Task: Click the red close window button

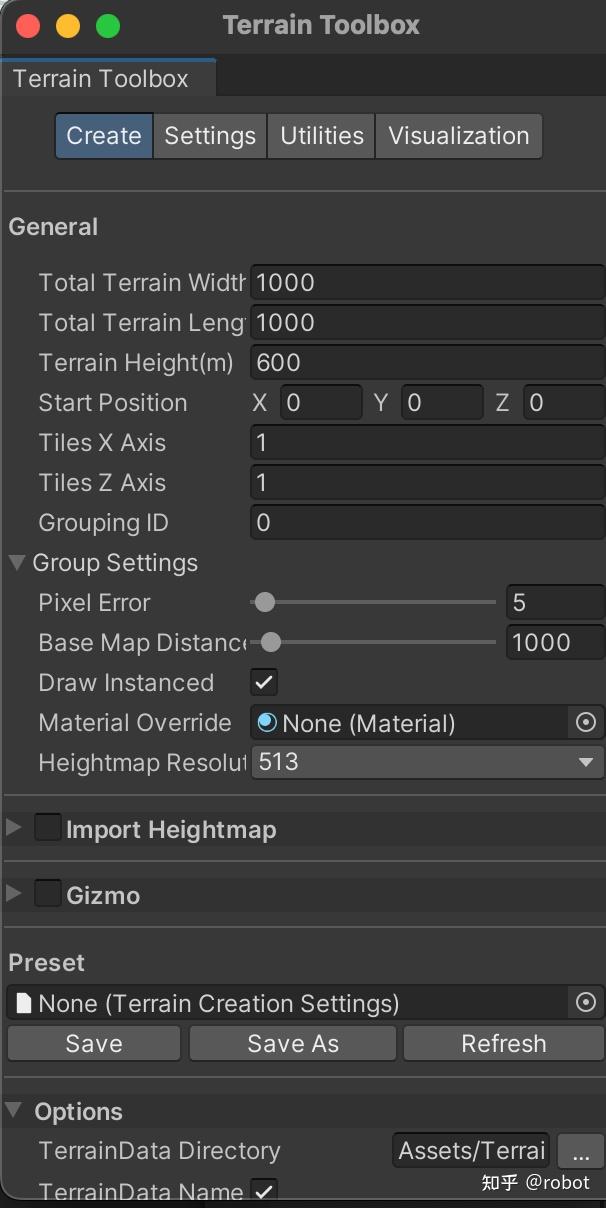Action: click(x=28, y=26)
